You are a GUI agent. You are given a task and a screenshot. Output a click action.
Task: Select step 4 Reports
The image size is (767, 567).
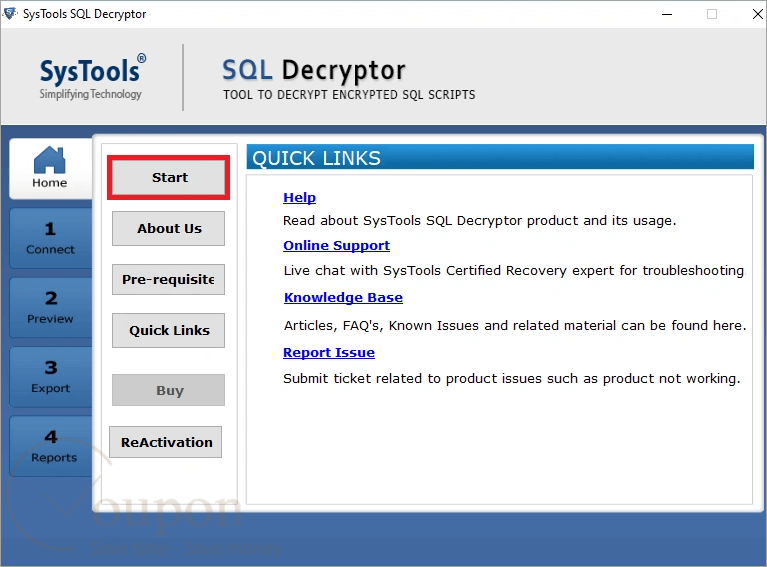tap(50, 446)
